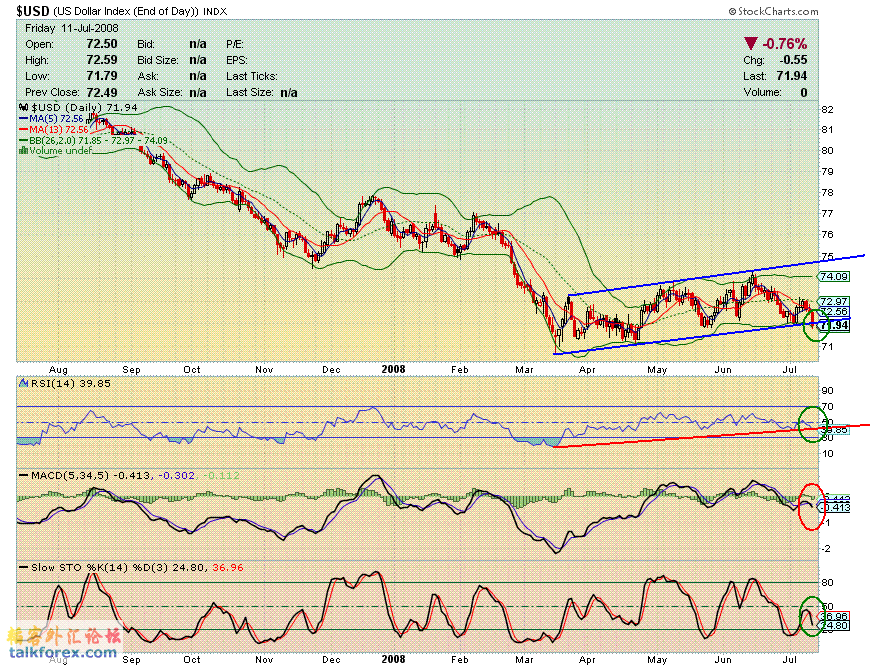This screenshot has height=668, width=870.
Task: Click the RSI 70 level axis label
Action: (x=827, y=407)
